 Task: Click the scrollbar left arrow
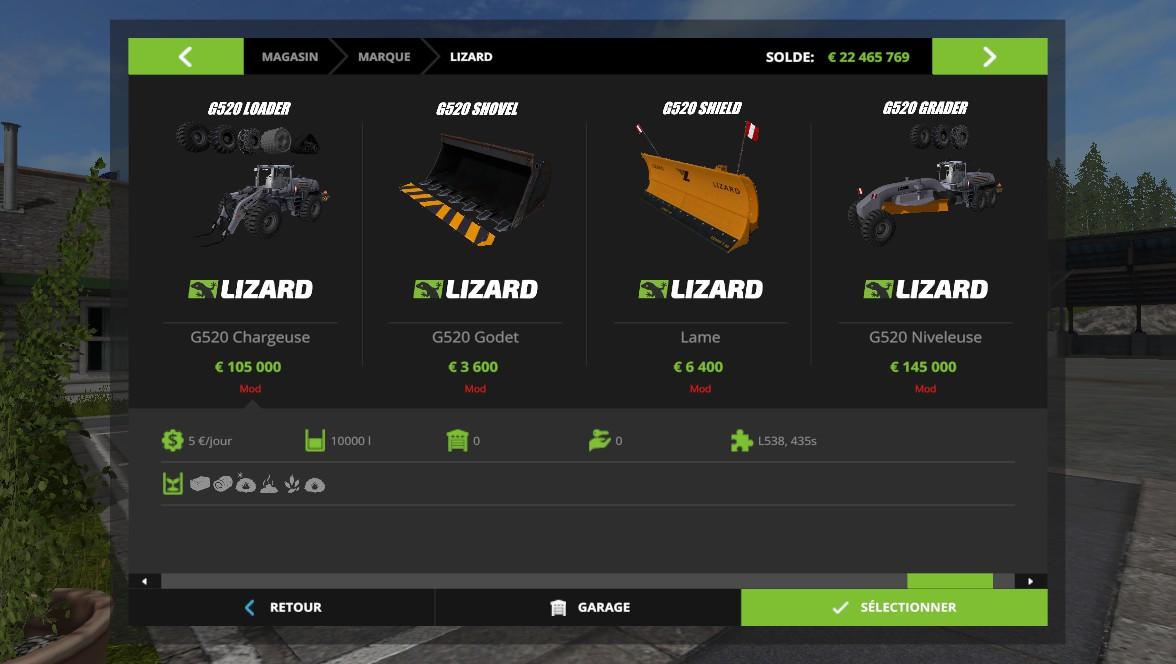coord(145,581)
